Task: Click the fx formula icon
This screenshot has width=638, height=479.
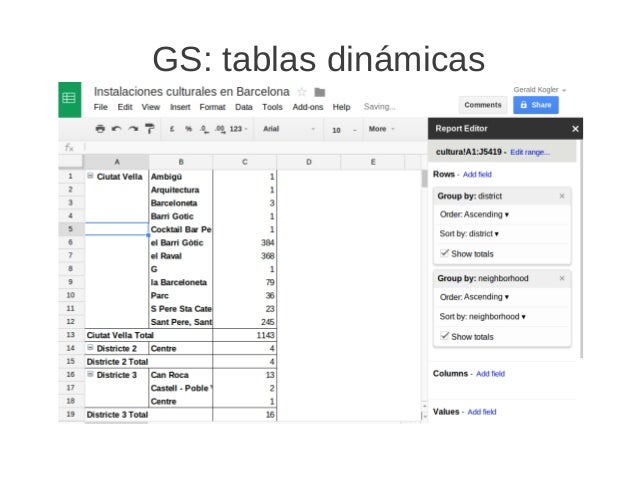Action: click(69, 147)
